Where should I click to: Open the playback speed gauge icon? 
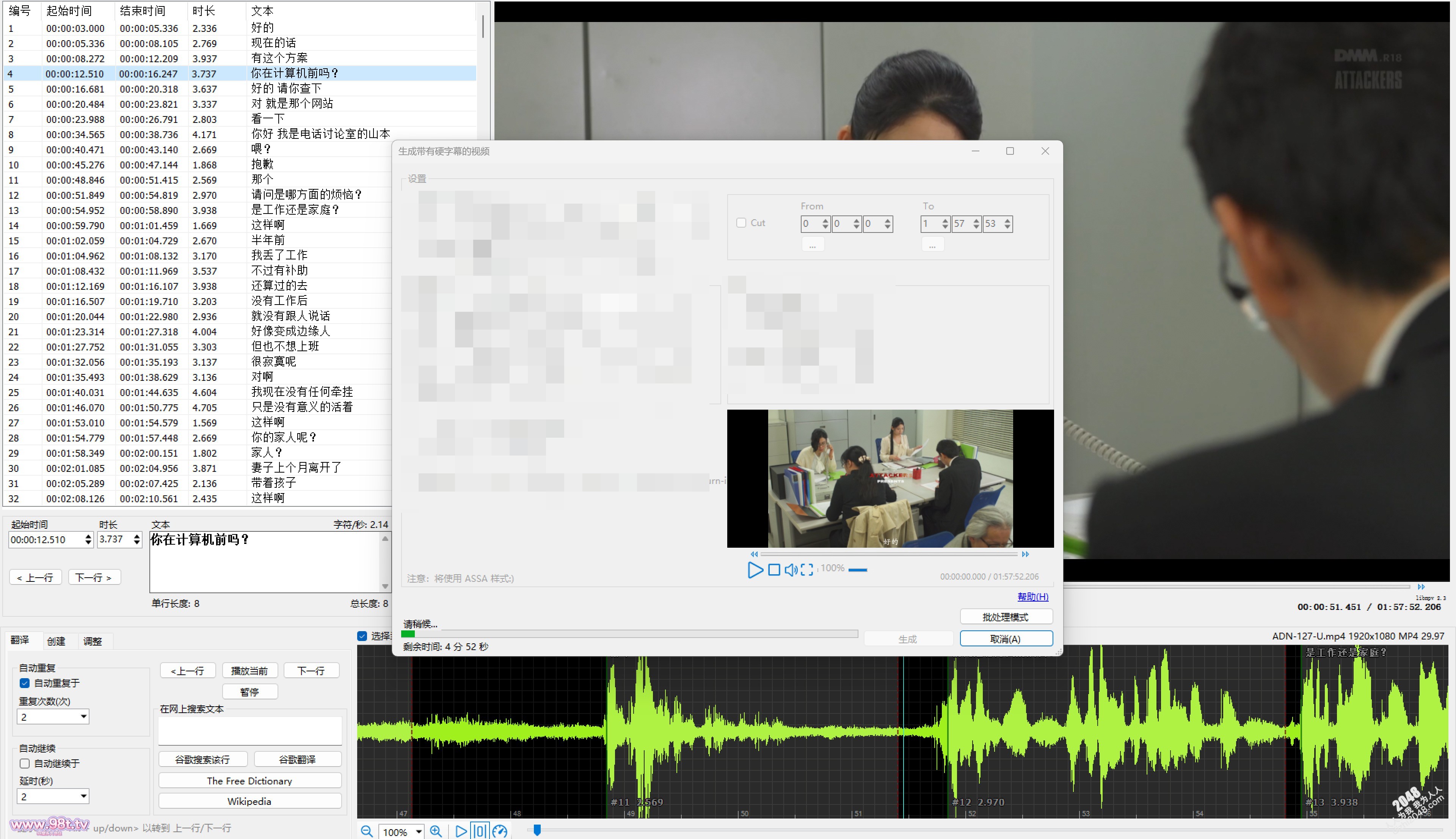pyautogui.click(x=500, y=831)
